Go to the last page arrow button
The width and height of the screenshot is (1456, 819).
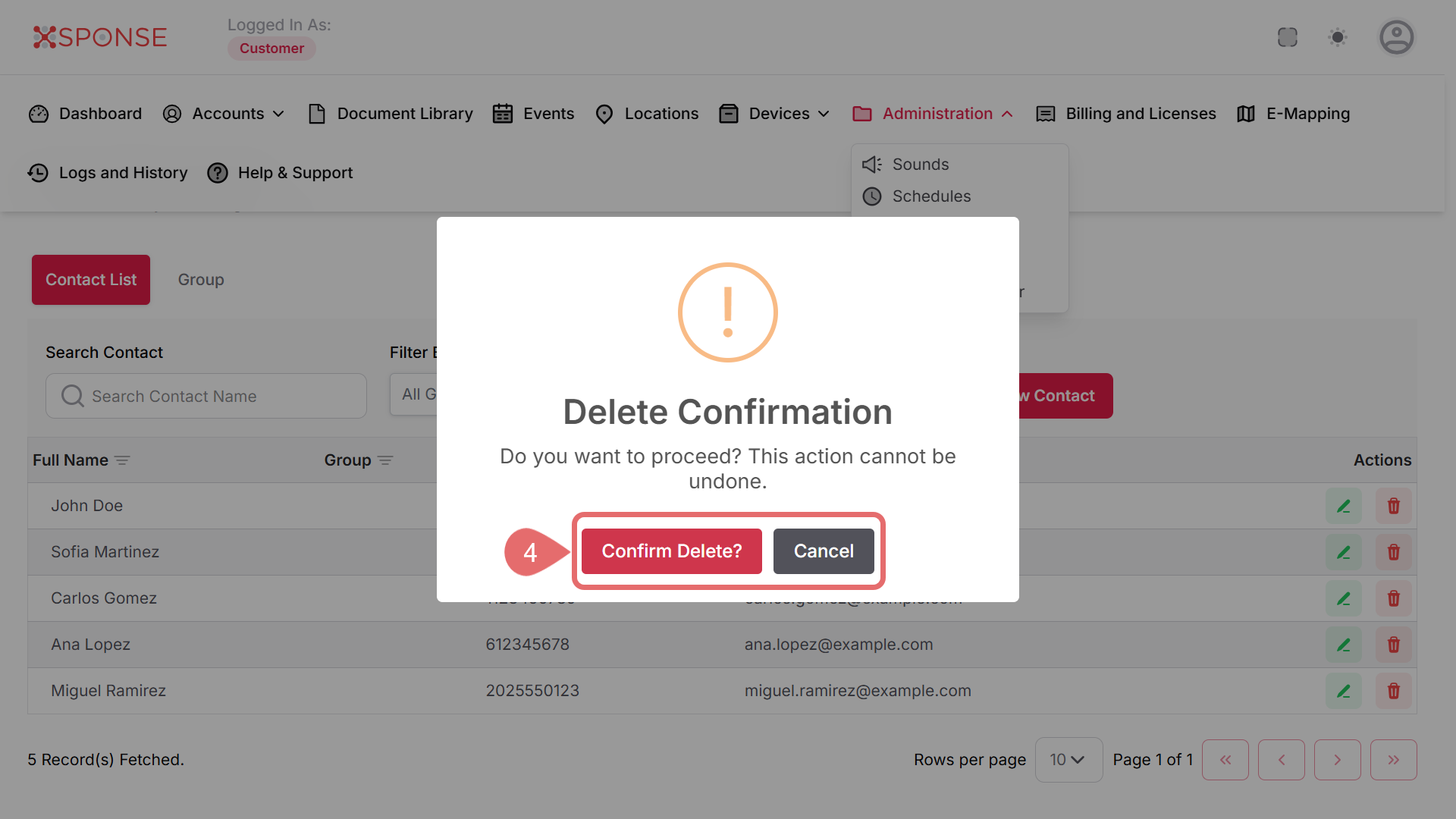1393,760
